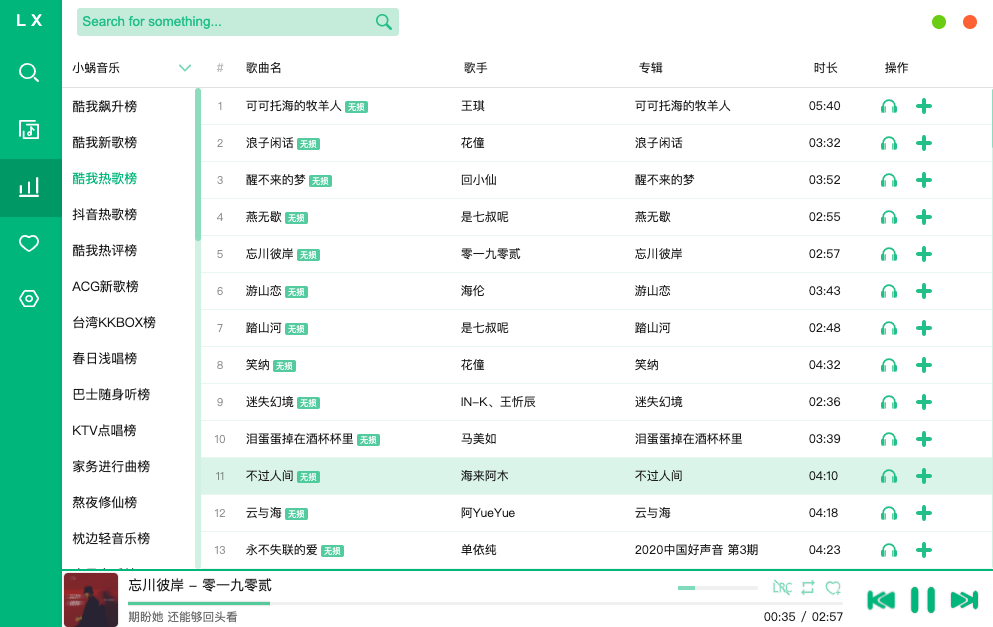Screen dimensions: 993x627
Task: Play 云与海 with its headphone icon
Action: [889, 513]
